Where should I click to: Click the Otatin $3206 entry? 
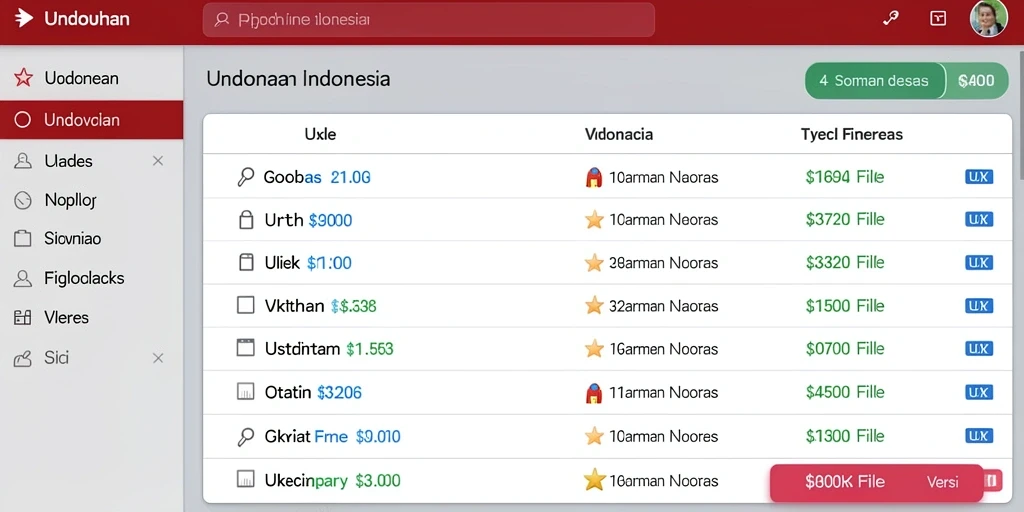(313, 392)
